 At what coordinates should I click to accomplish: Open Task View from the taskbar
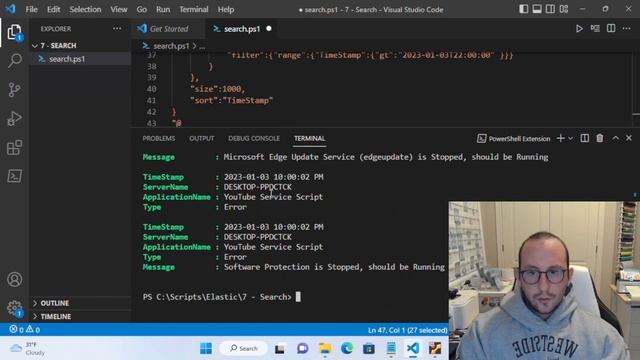pyautogui.click(x=280, y=348)
